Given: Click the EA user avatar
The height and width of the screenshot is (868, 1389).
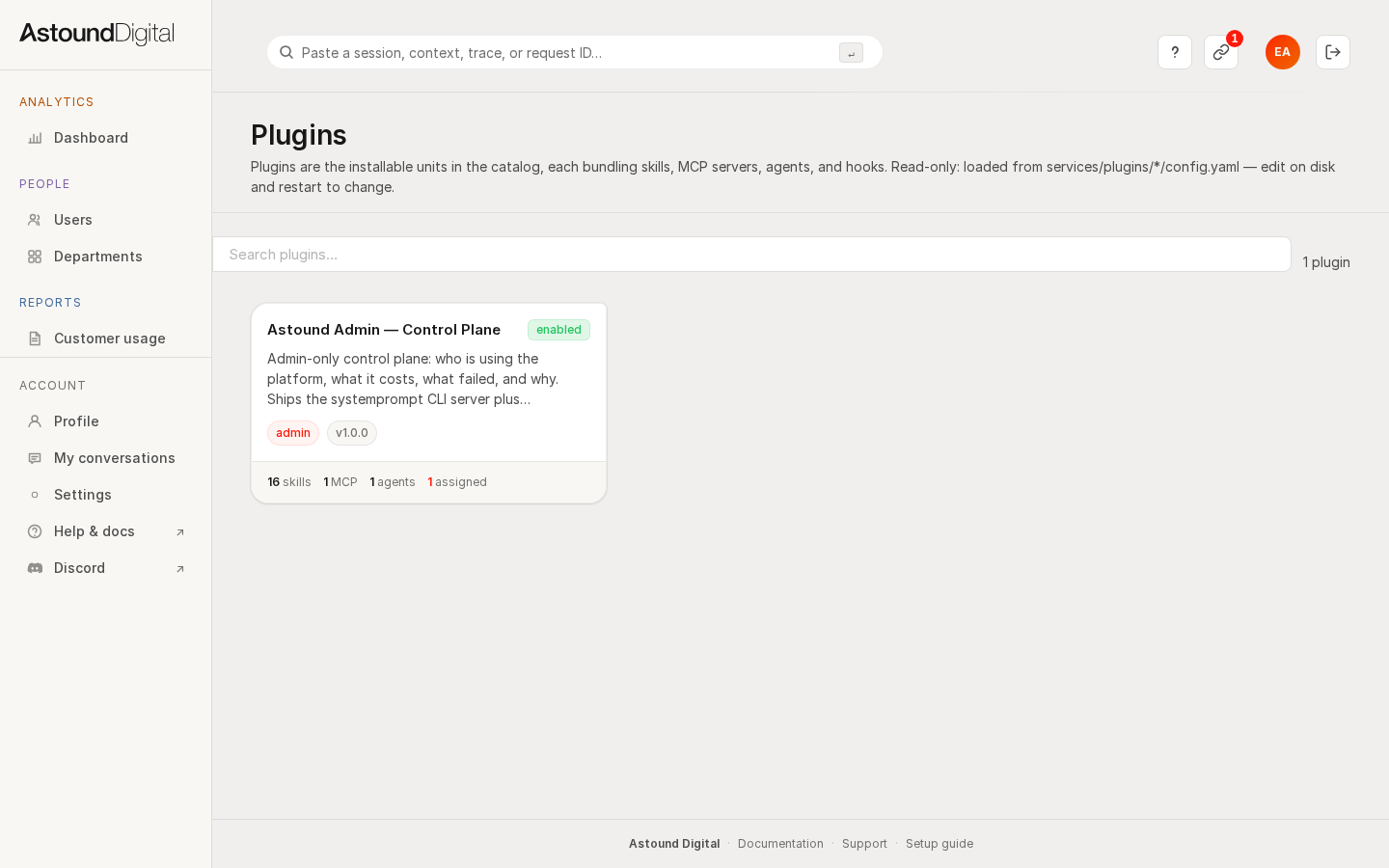Looking at the screenshot, I should [x=1283, y=52].
